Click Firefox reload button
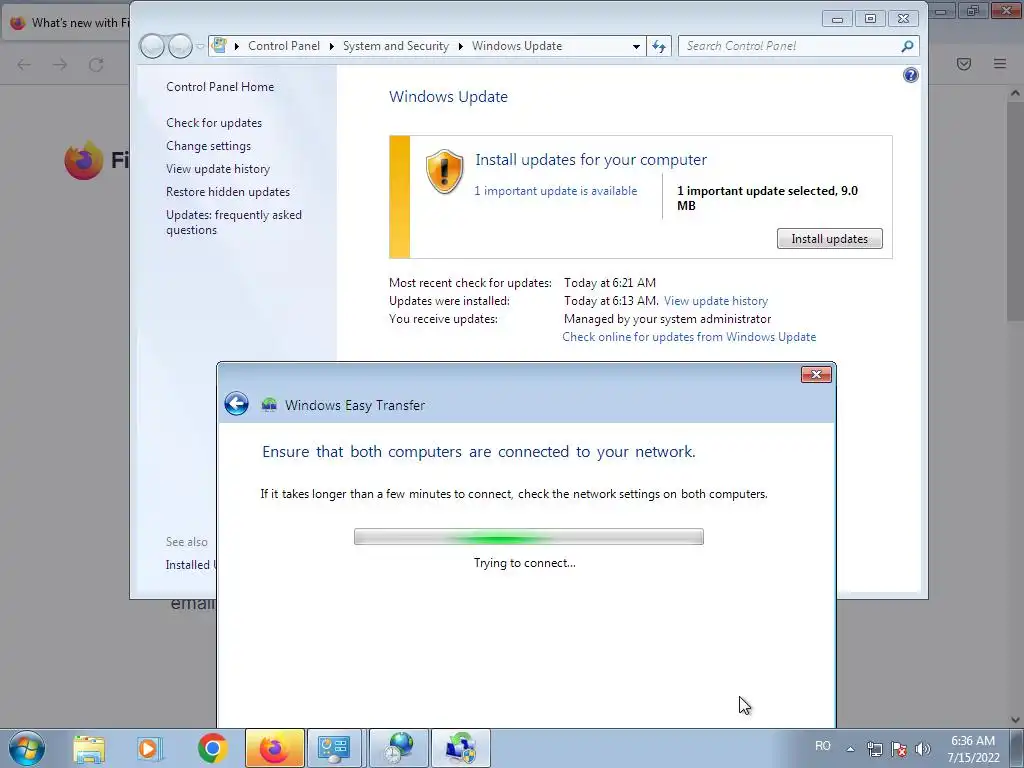Viewport: 1024px width, 768px height. coord(96,65)
